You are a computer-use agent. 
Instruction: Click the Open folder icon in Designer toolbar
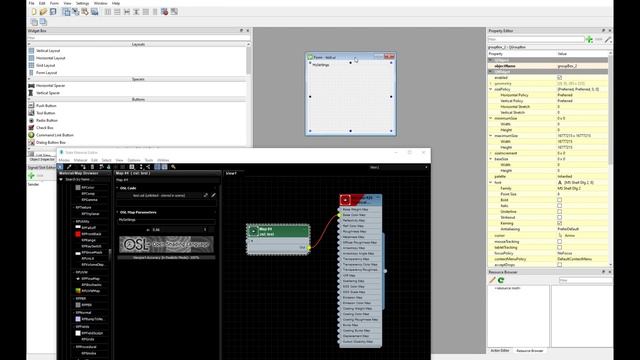[43, 12]
